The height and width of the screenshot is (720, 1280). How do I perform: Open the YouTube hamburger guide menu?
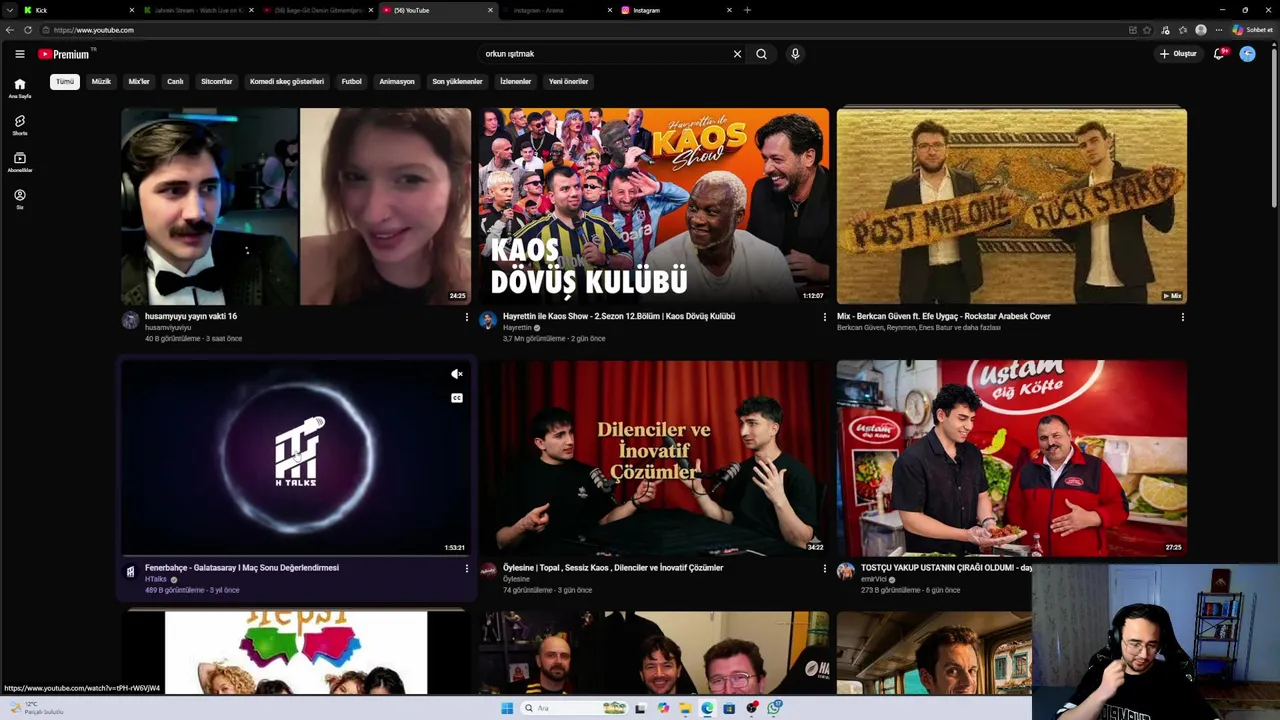(x=19, y=54)
